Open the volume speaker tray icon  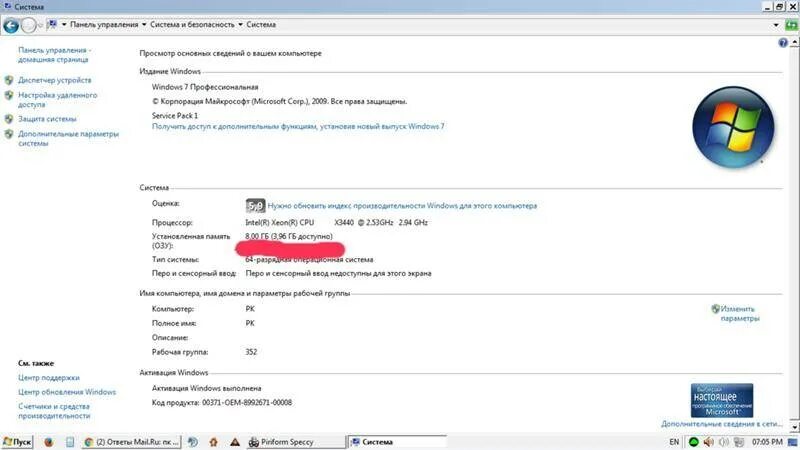[709, 442]
